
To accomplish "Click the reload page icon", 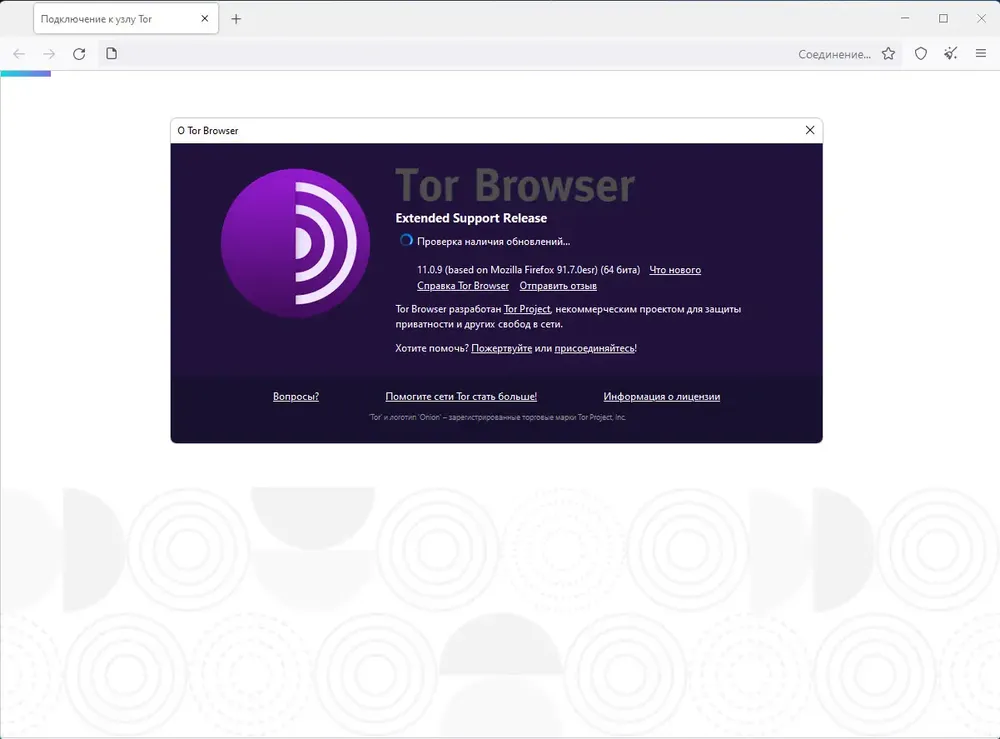I will (x=79, y=54).
